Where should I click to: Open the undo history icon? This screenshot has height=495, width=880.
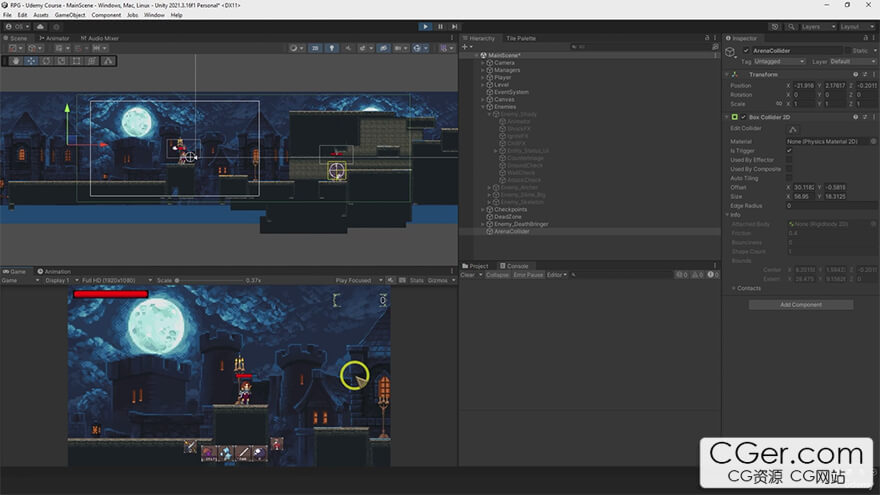point(775,26)
